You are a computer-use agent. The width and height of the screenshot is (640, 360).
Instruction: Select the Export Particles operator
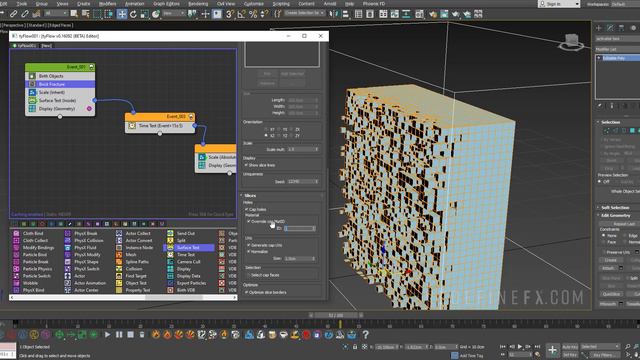[191, 283]
